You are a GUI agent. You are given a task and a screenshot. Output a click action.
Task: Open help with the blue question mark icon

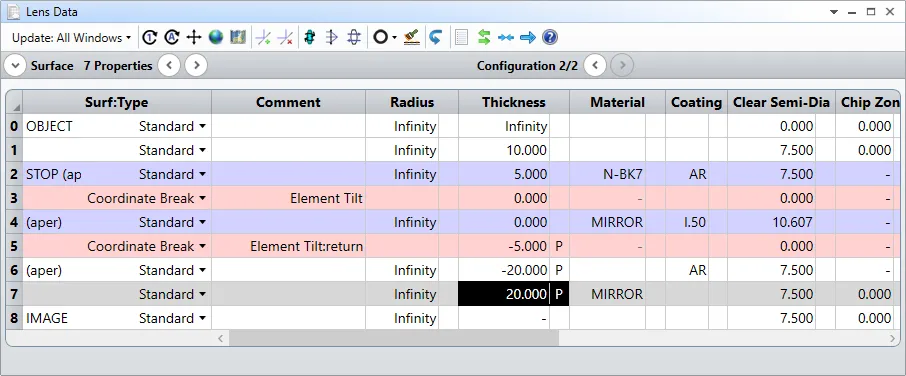pos(550,38)
